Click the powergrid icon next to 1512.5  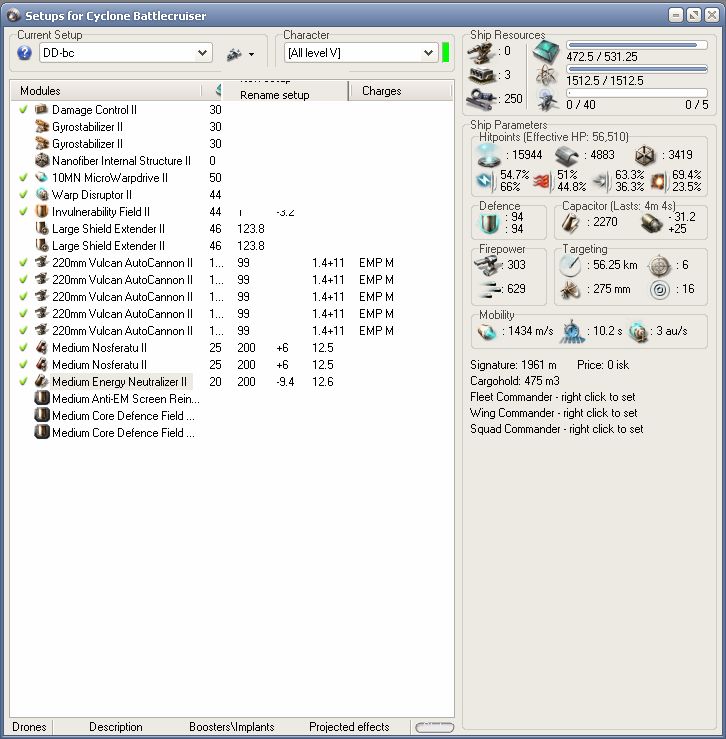pos(546,74)
